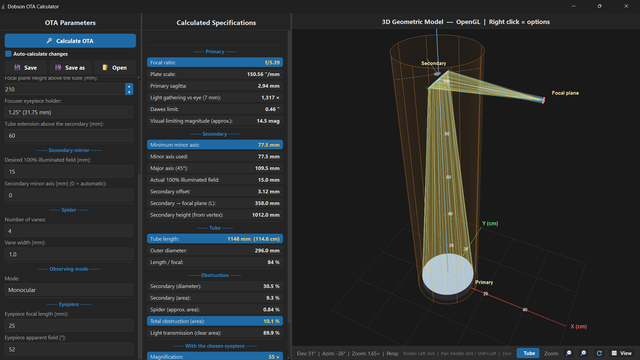Click the Calculate OTA button
Screen dimensions: 640x360
coord(70,41)
